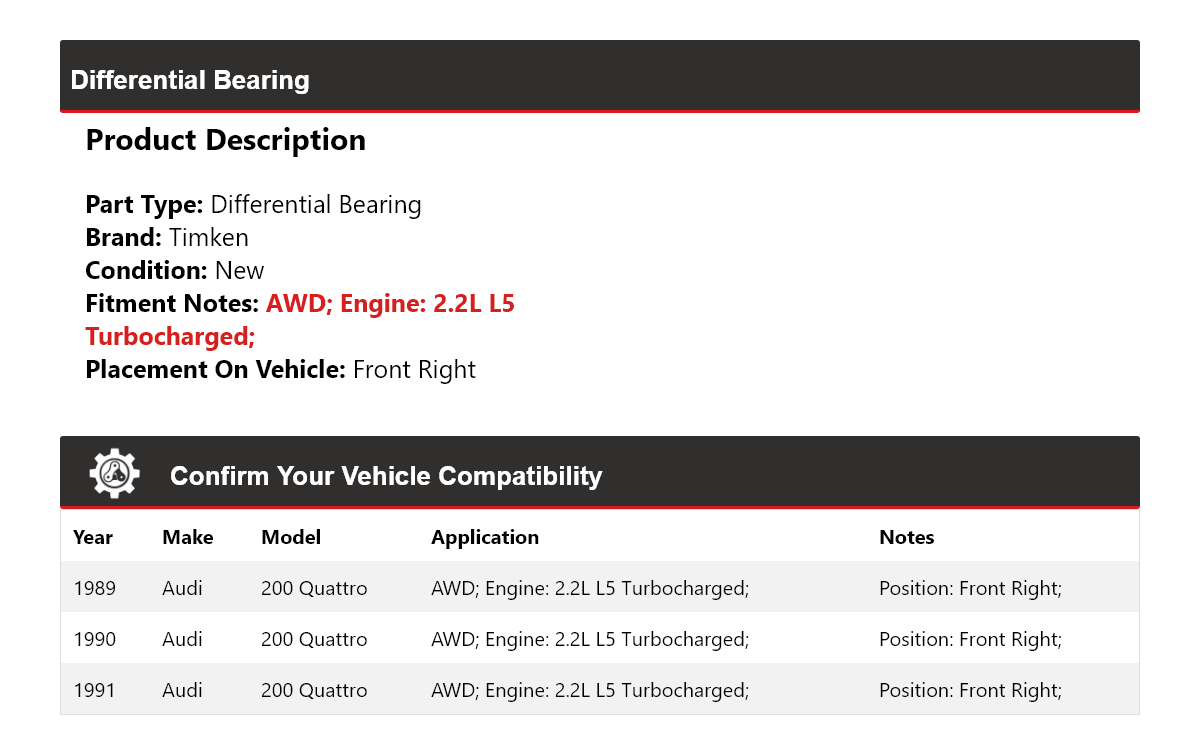Click the gear compatibility icon
The image size is (1200, 755).
[x=114, y=473]
